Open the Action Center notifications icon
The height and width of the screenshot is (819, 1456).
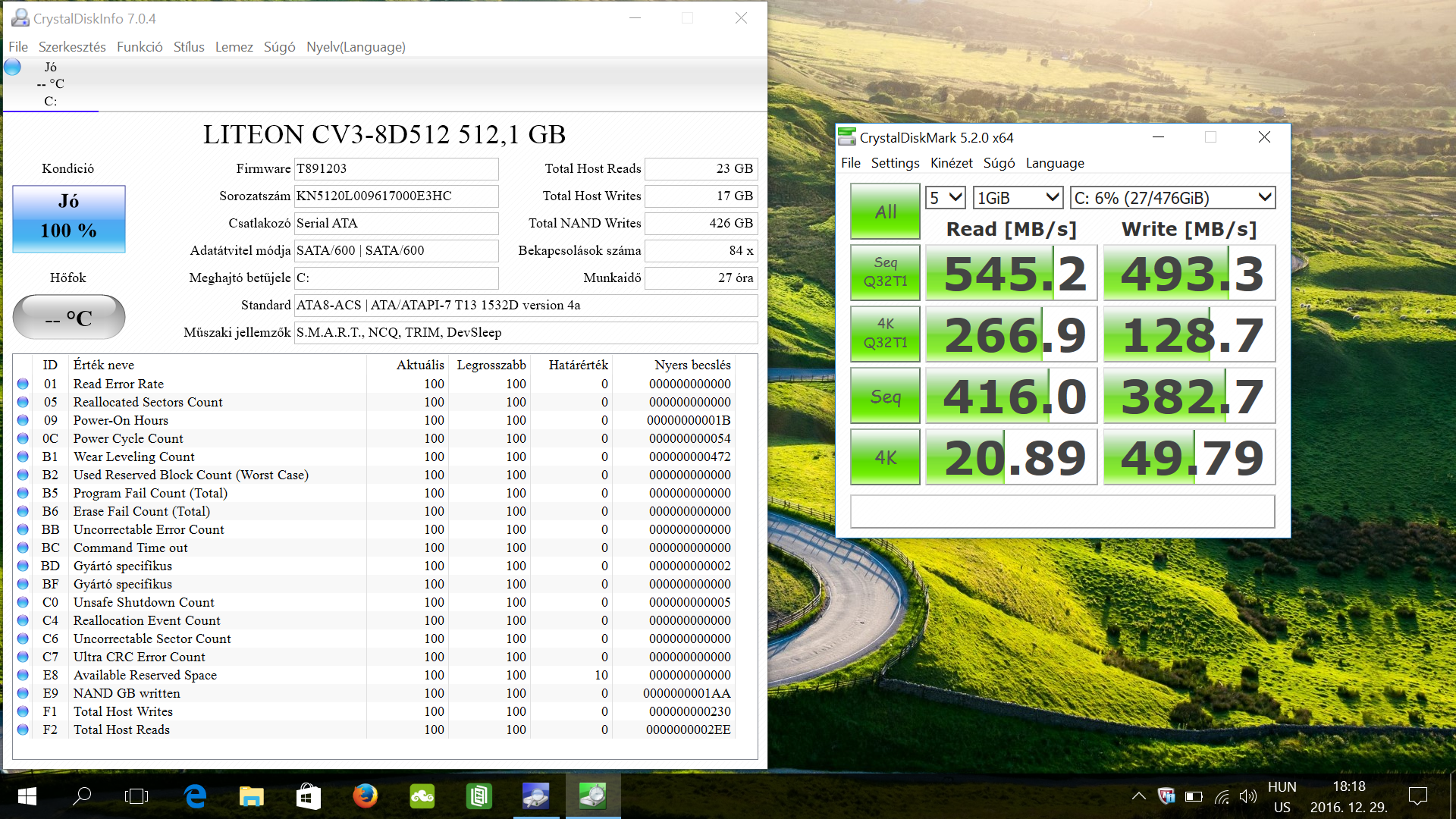(x=1417, y=795)
